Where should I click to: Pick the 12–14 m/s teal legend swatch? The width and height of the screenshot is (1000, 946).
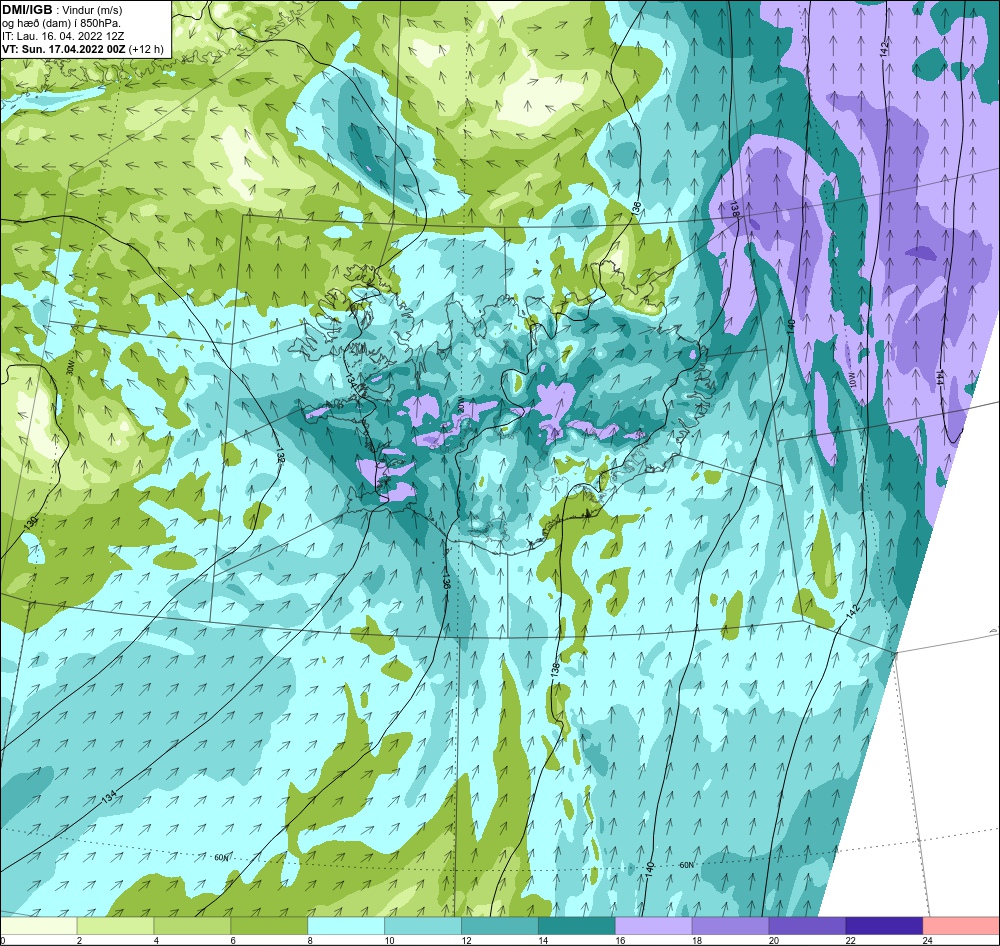point(500,926)
